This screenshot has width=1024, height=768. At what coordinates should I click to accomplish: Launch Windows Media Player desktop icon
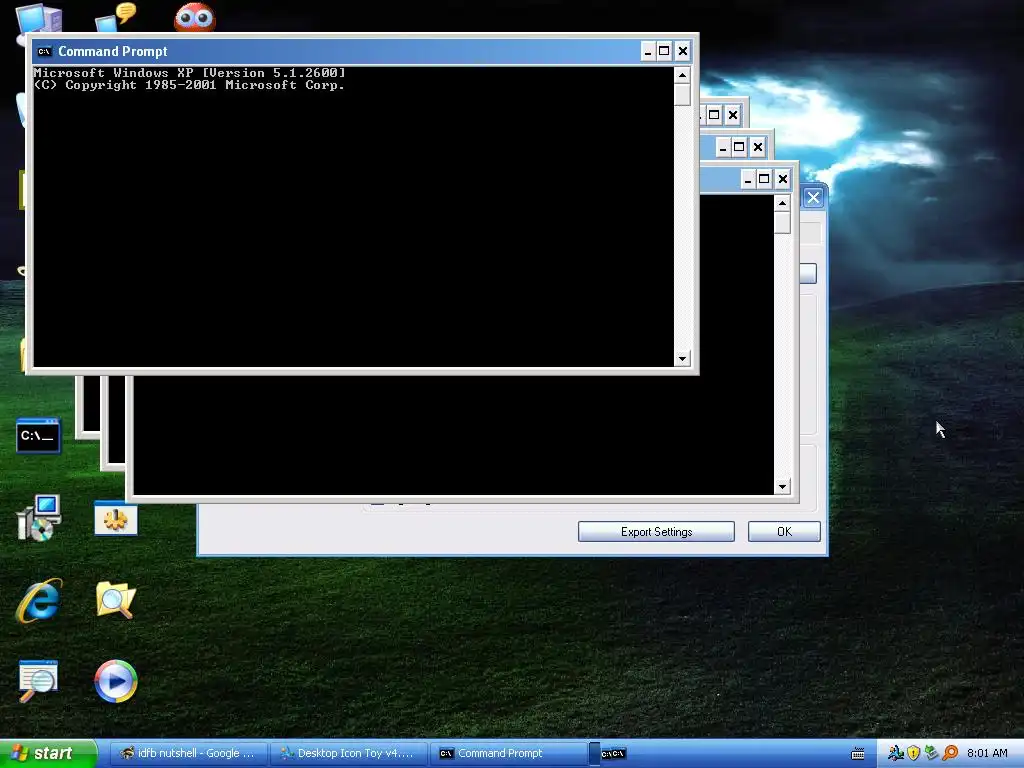[x=116, y=681]
